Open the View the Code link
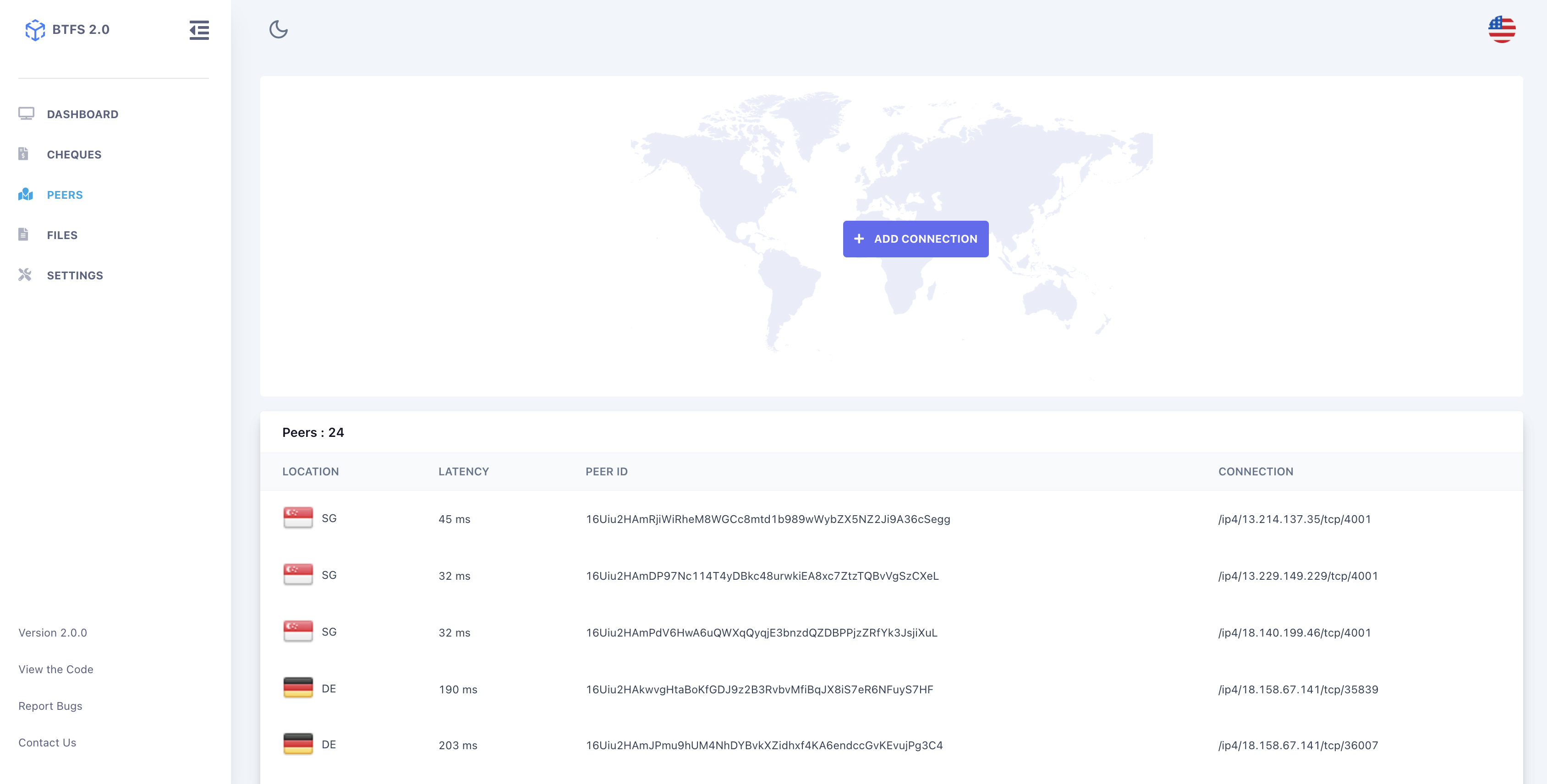The image size is (1547, 784). point(56,669)
